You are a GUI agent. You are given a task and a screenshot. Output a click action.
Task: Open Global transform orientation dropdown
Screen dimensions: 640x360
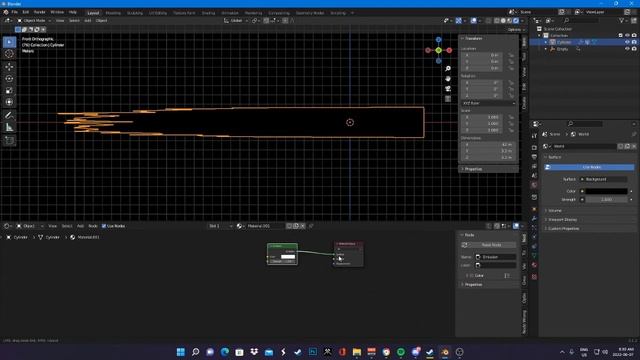[236, 20]
